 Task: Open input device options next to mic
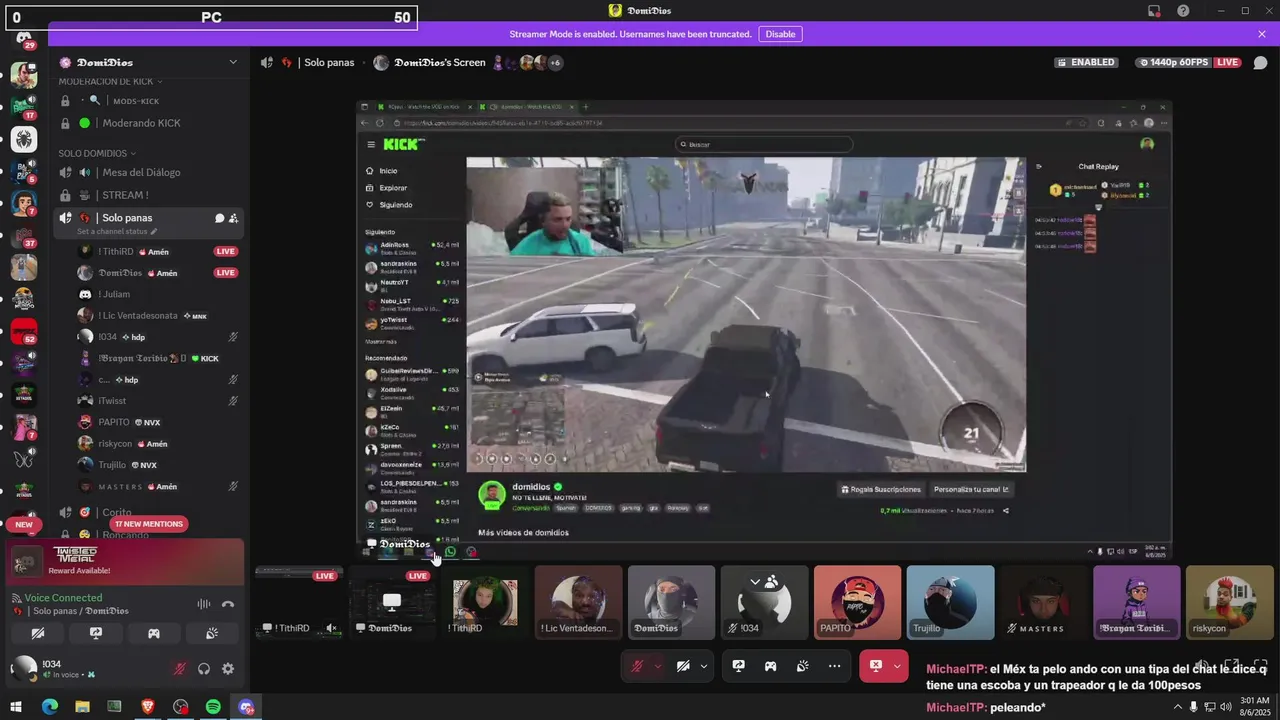tap(658, 666)
